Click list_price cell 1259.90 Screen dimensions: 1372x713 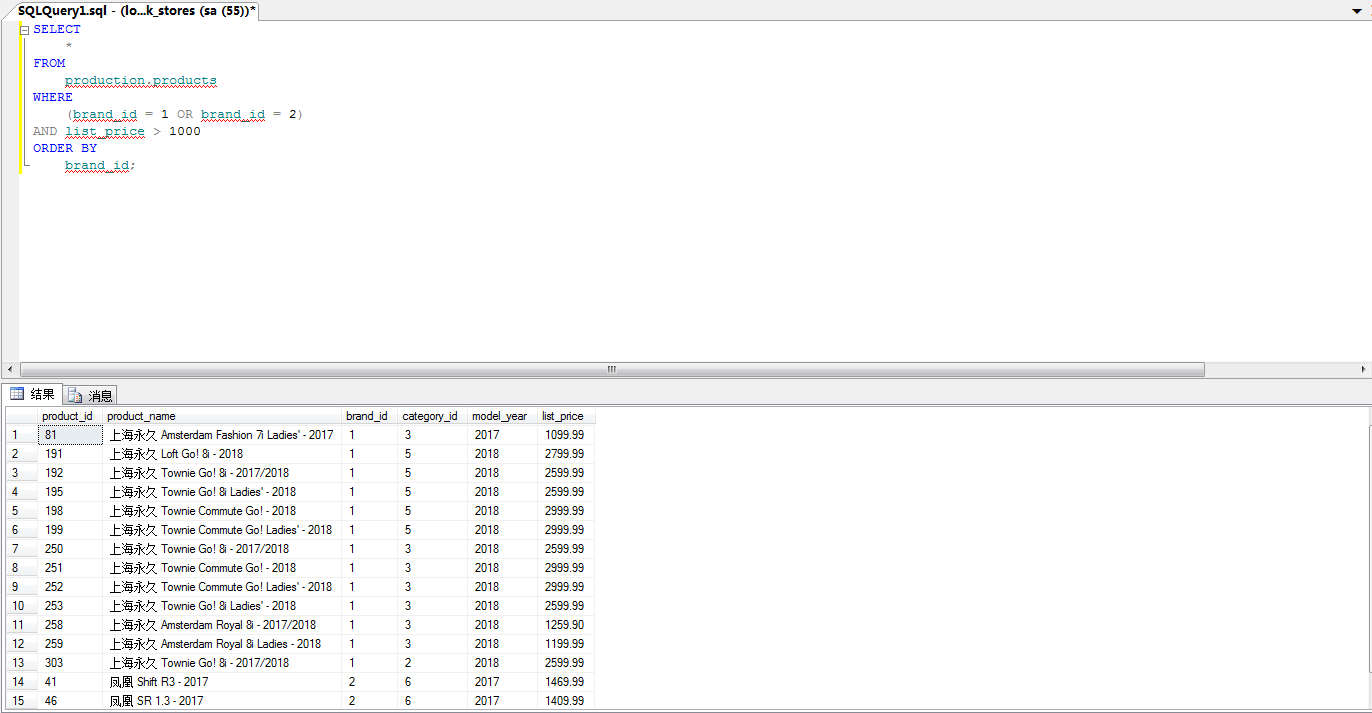tap(565, 625)
